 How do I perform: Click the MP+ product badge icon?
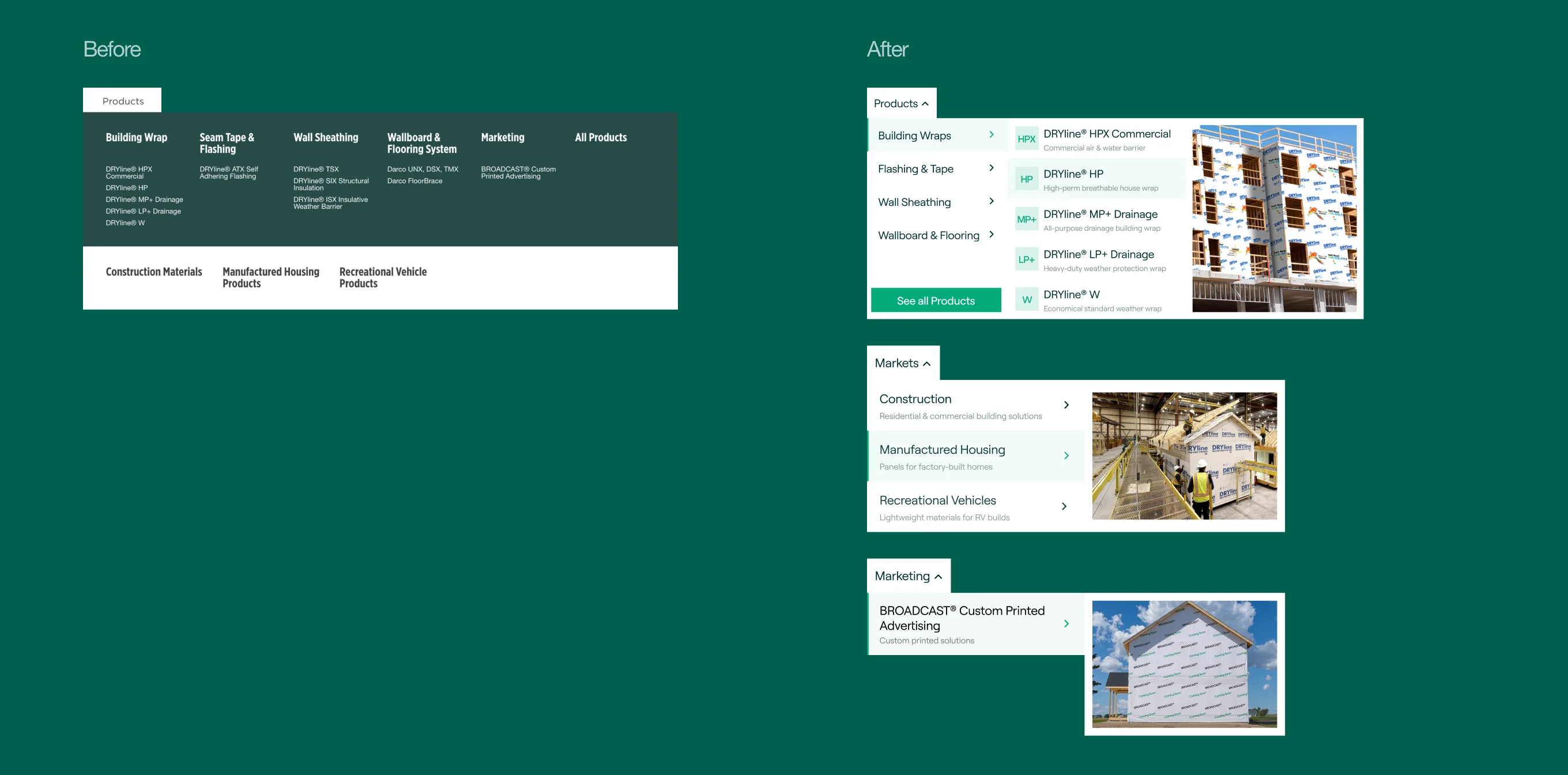click(1026, 219)
